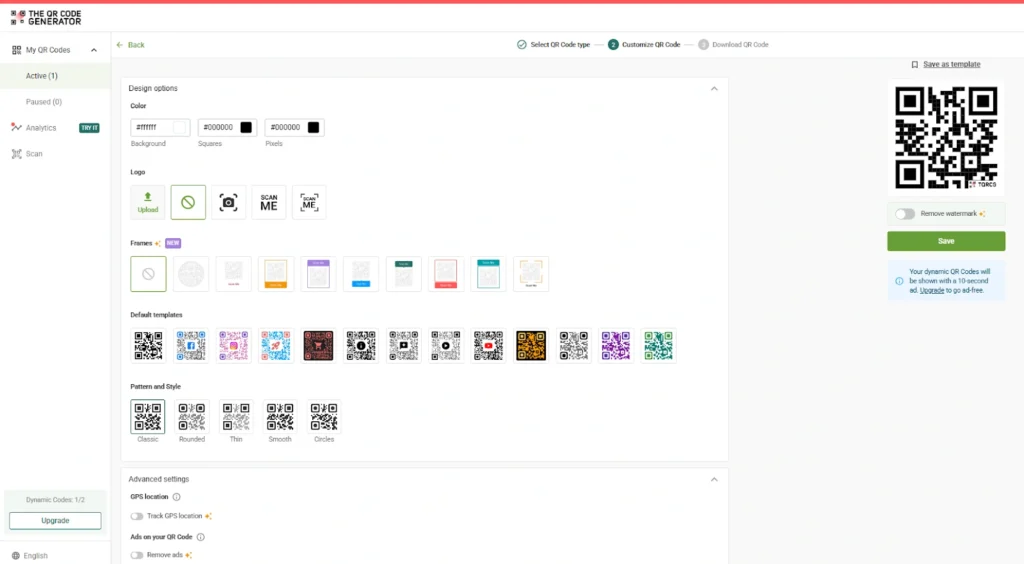
Task: Select the Rounded pattern style
Action: pos(192,416)
